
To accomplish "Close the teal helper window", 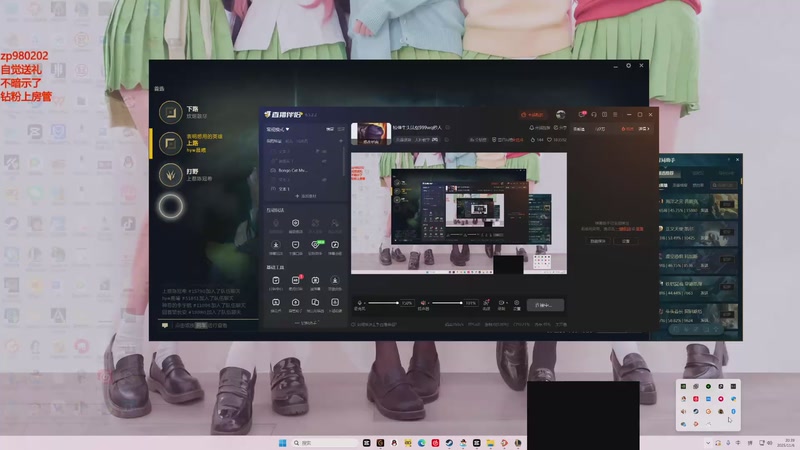I will [x=737, y=160].
